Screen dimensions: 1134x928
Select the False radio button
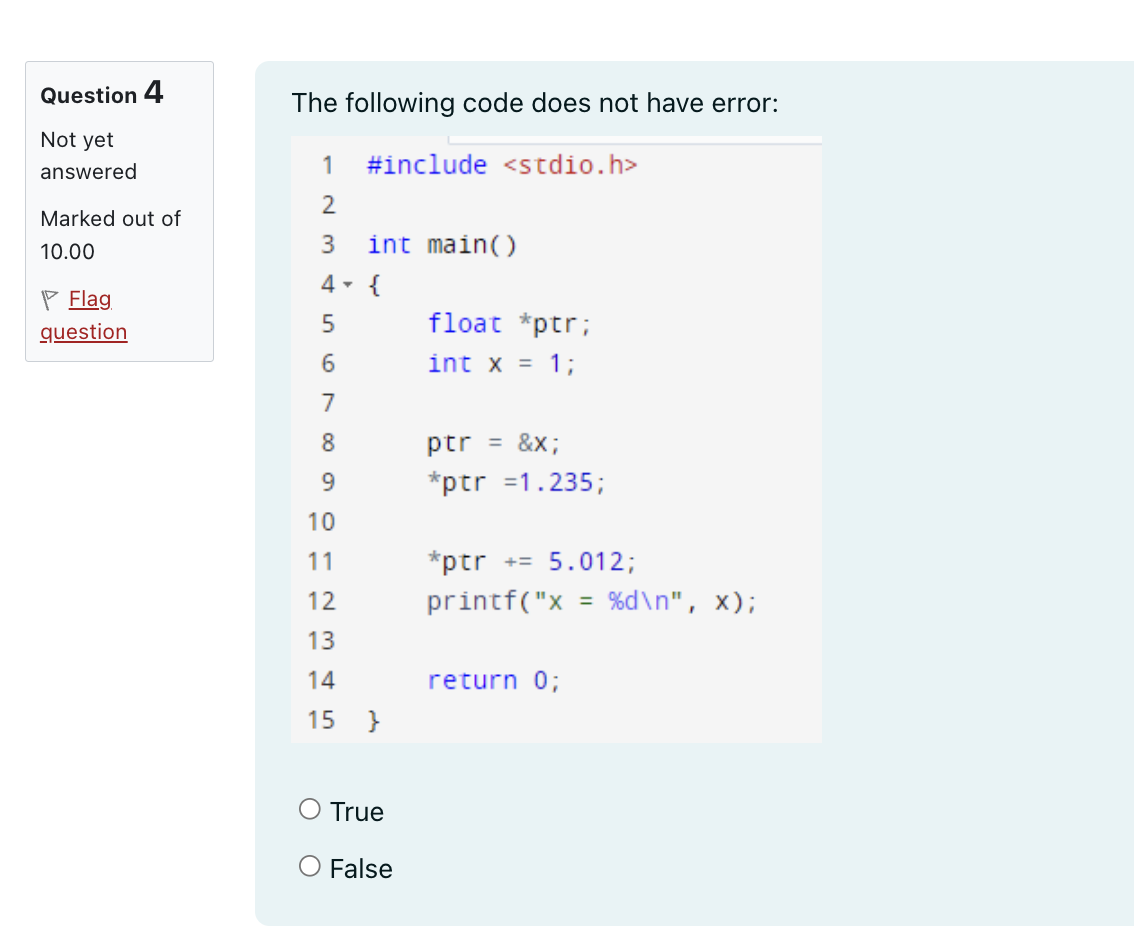coord(309,865)
